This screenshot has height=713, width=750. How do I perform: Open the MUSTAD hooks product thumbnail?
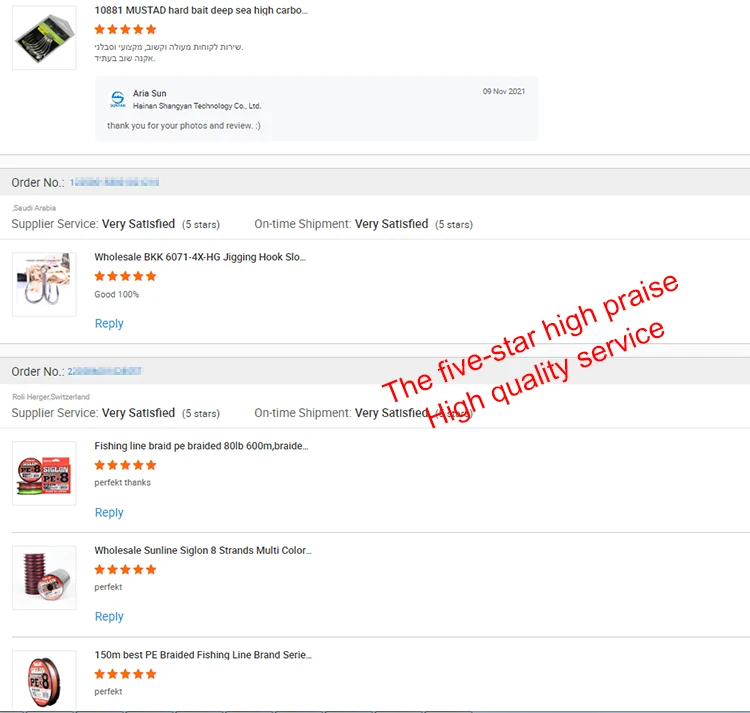(44, 37)
